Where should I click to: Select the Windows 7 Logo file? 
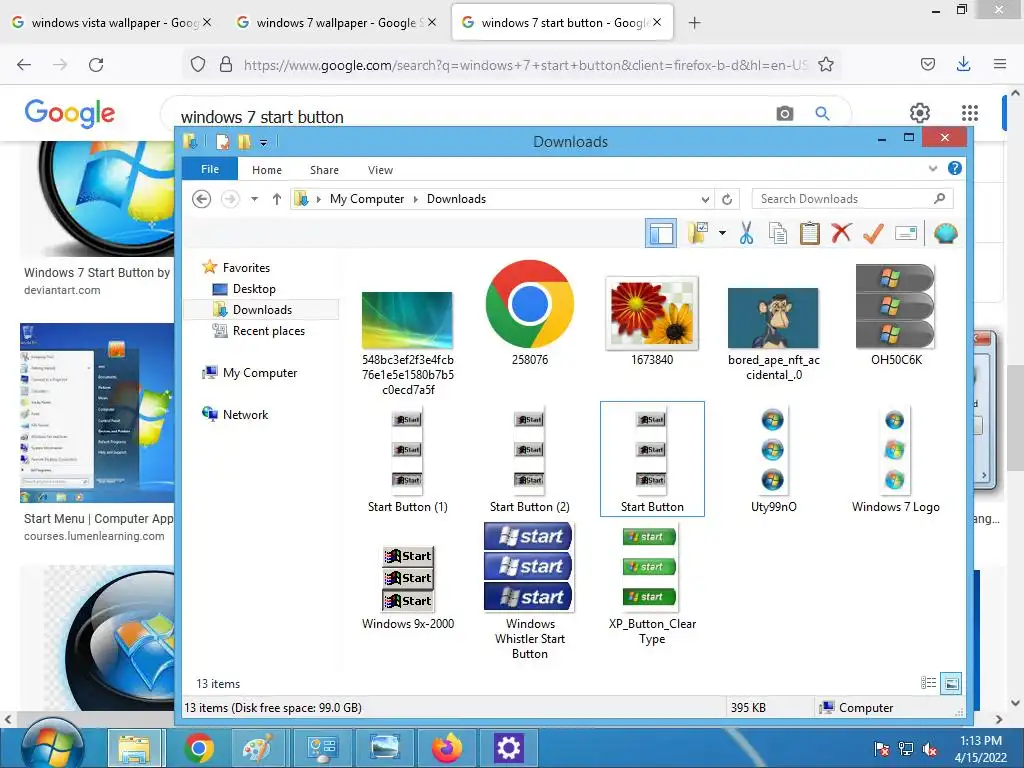pos(895,460)
